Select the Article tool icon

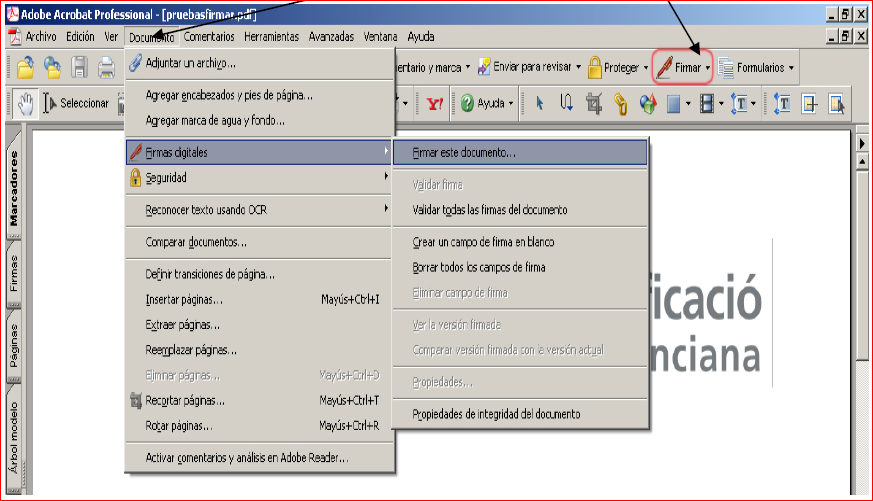coord(566,103)
